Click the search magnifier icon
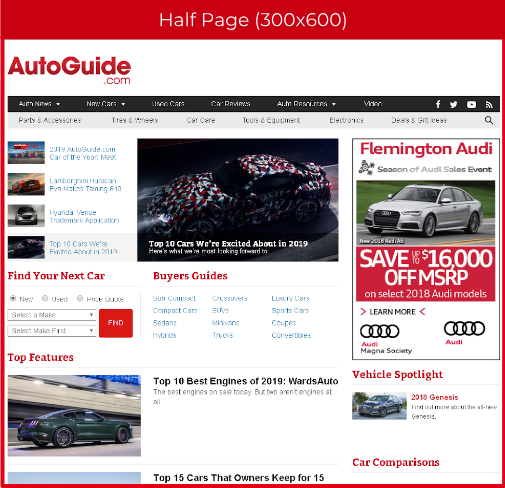Viewport: 505px width, 488px height. [x=489, y=120]
